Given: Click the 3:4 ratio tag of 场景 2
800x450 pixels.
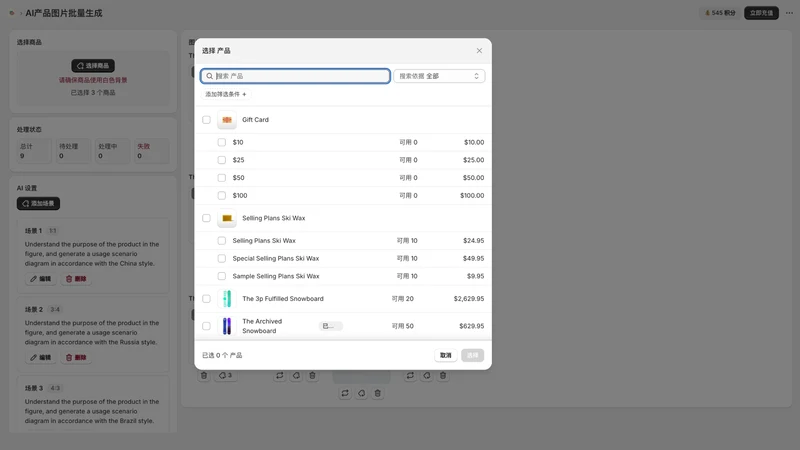Looking at the screenshot, I should (55, 310).
